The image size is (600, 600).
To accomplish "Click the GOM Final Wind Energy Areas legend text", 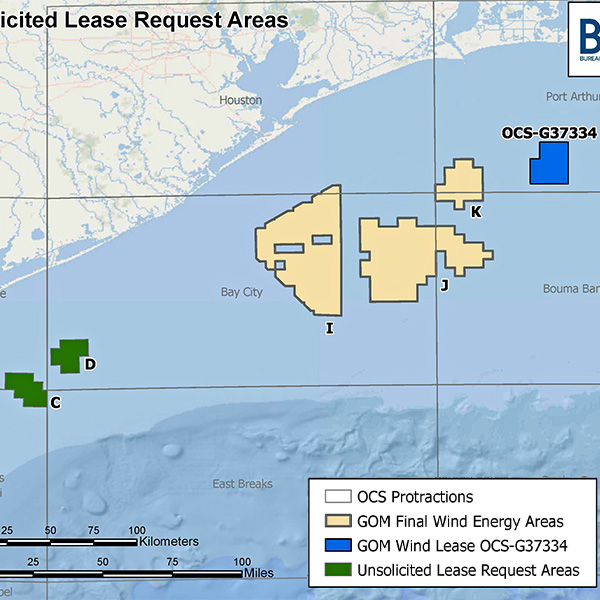I will tap(460, 521).
